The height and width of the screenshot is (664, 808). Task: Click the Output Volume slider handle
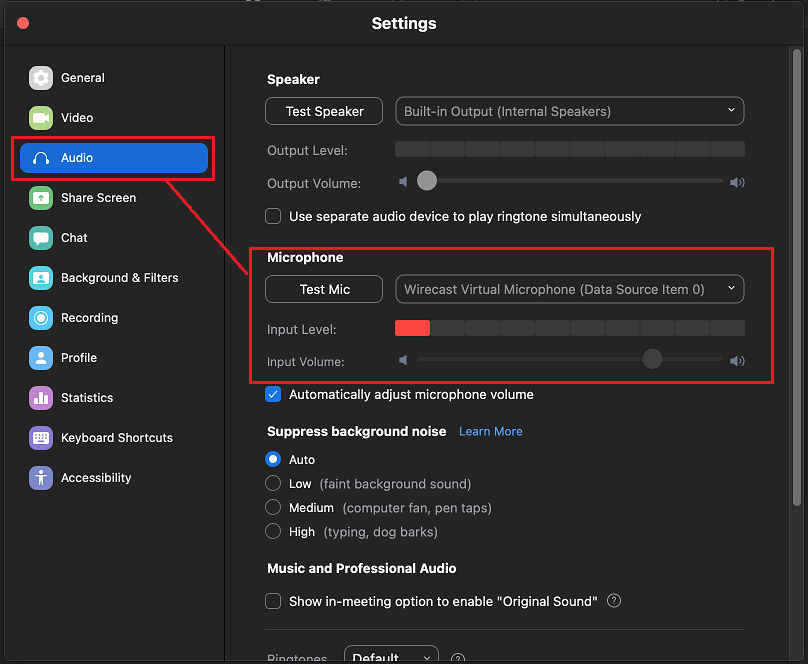click(x=427, y=181)
